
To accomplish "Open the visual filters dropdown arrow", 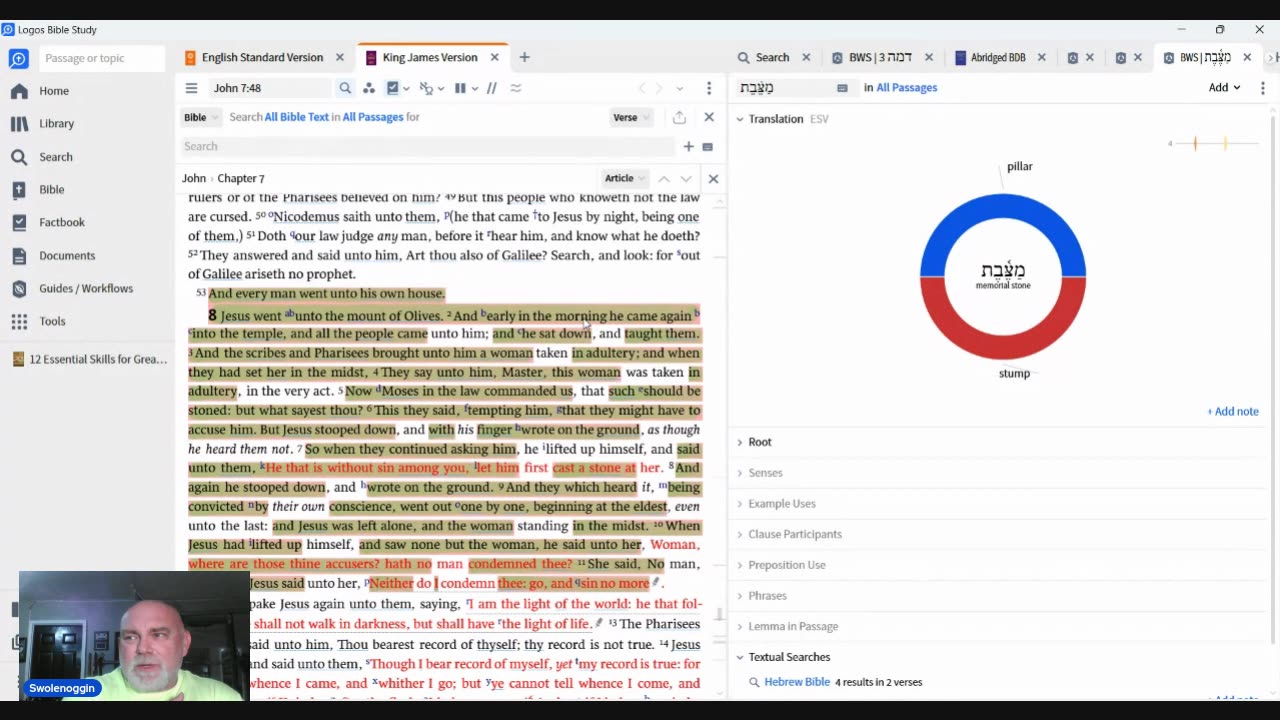I will (x=406, y=88).
